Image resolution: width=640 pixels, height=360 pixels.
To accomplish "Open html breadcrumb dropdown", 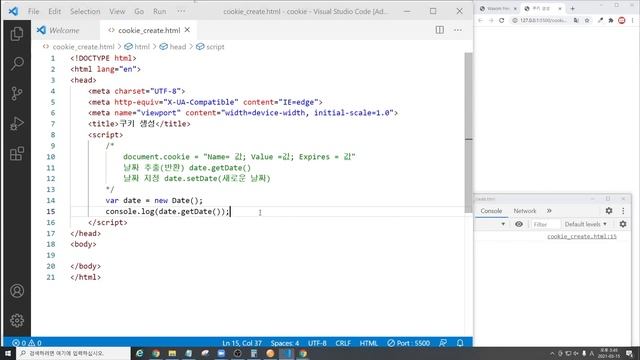I will pyautogui.click(x=137, y=47).
